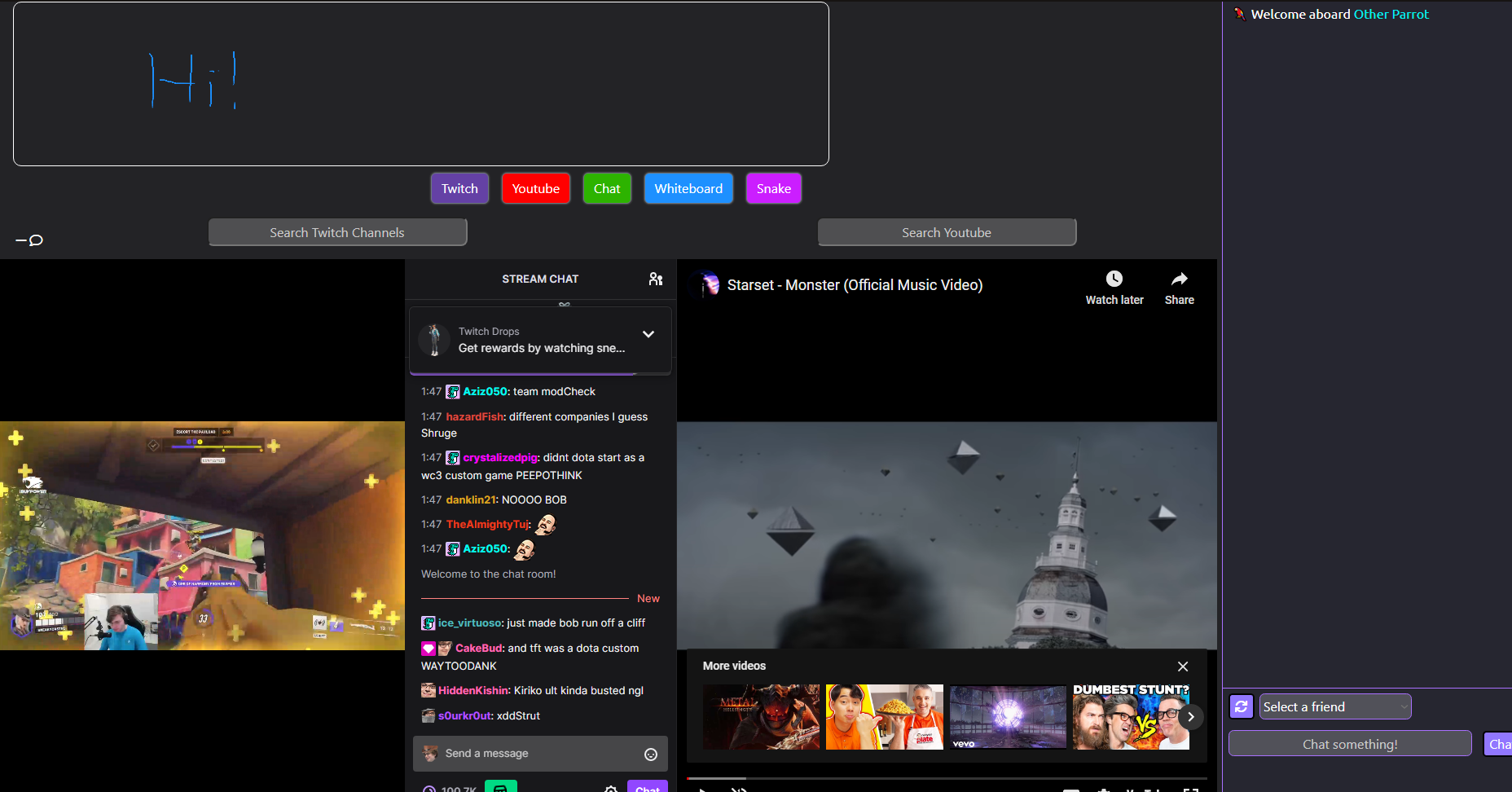This screenshot has width=1512, height=792.
Task: Open Twitch Drops rewards banner text
Action: coord(542,348)
